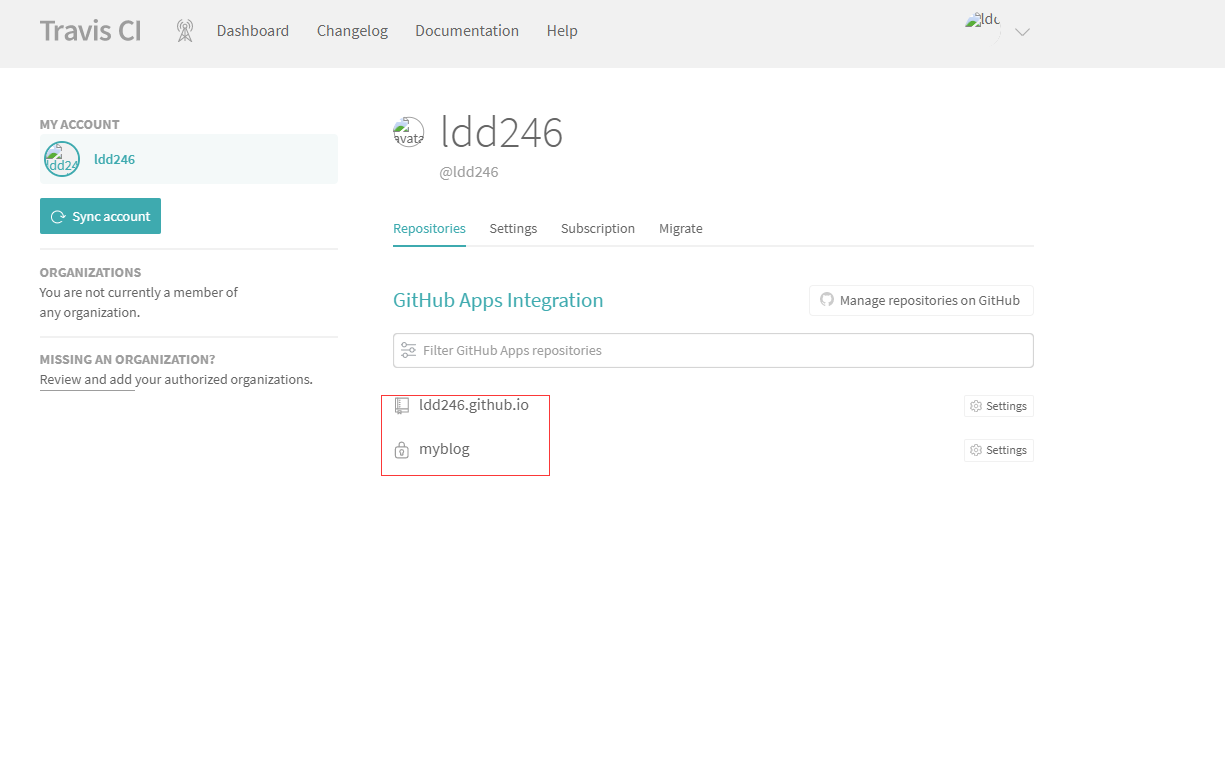This screenshot has width=1225, height=776.
Task: Open the Help menu
Action: 562,31
